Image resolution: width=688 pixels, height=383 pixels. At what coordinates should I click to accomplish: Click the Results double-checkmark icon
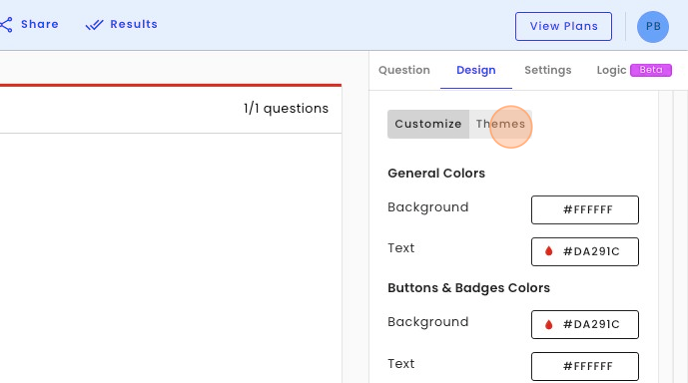(94, 25)
